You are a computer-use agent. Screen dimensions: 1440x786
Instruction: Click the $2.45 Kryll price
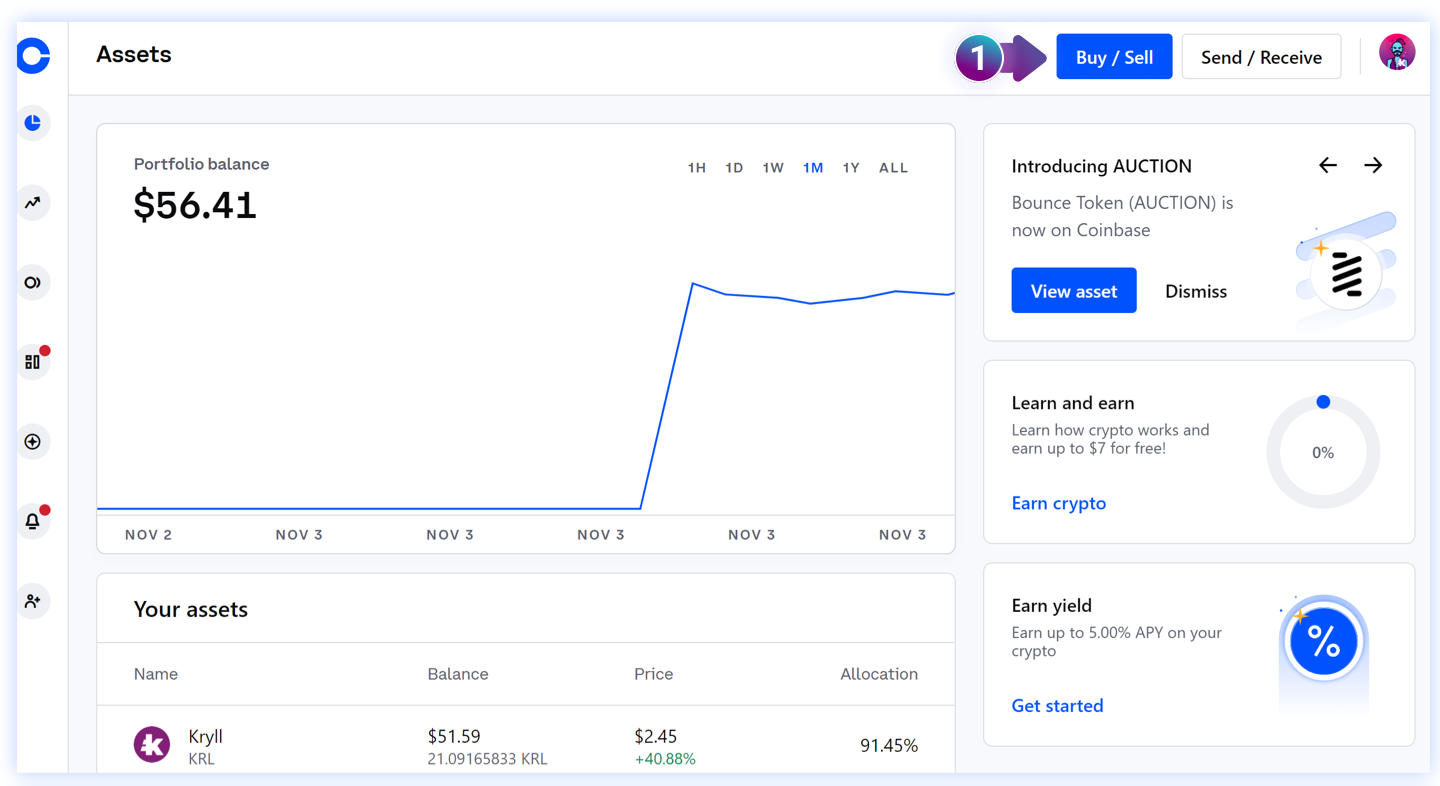656,736
